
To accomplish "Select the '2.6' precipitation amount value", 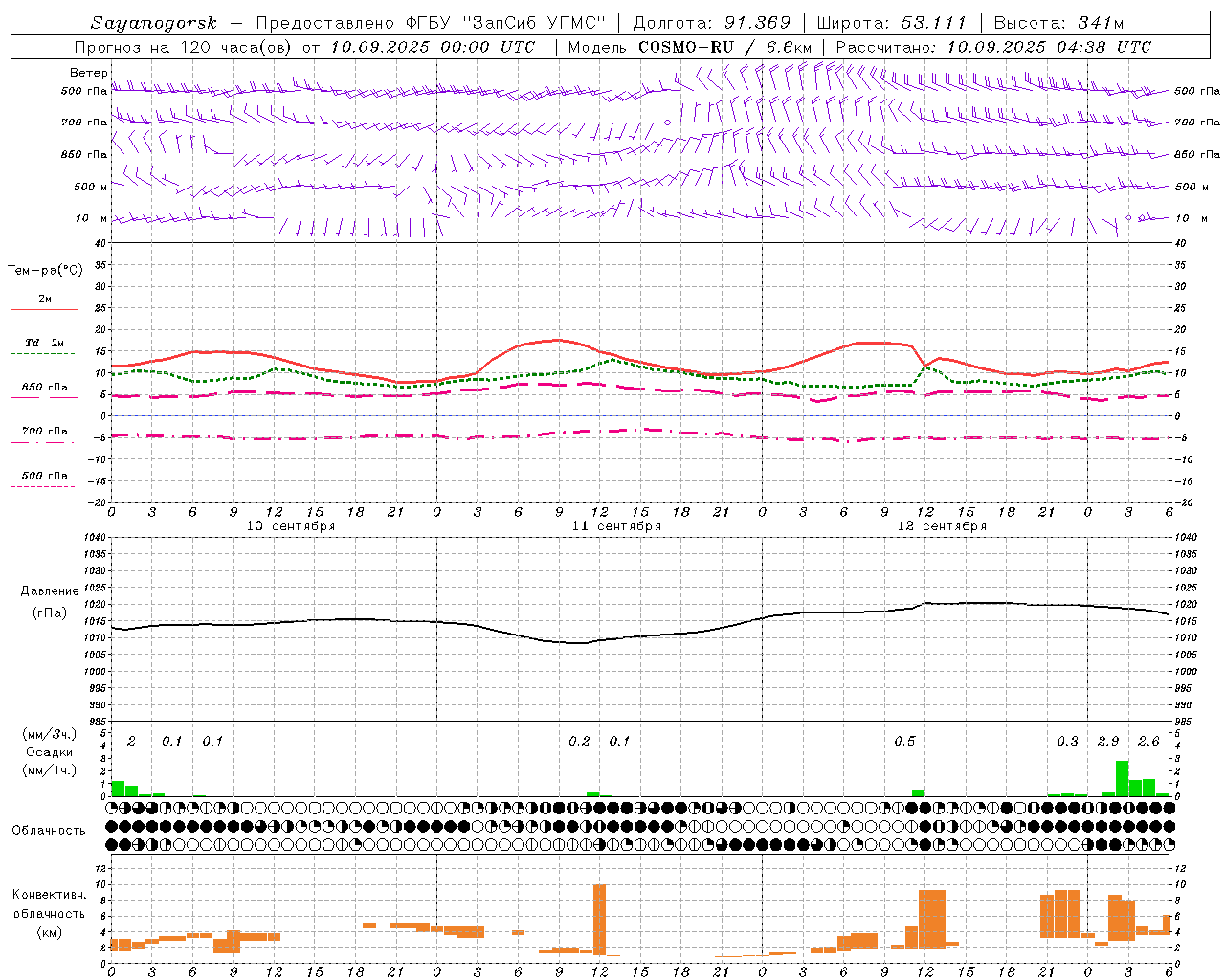I will coord(1148,742).
